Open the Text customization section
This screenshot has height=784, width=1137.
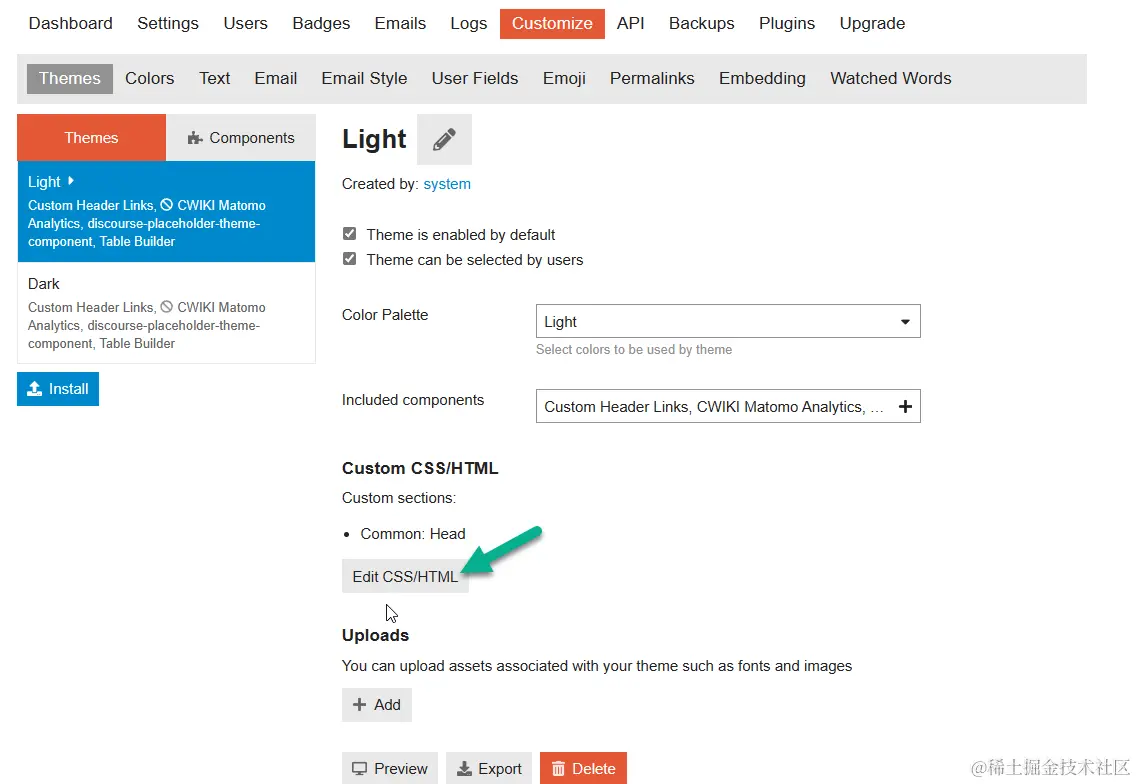pos(215,78)
